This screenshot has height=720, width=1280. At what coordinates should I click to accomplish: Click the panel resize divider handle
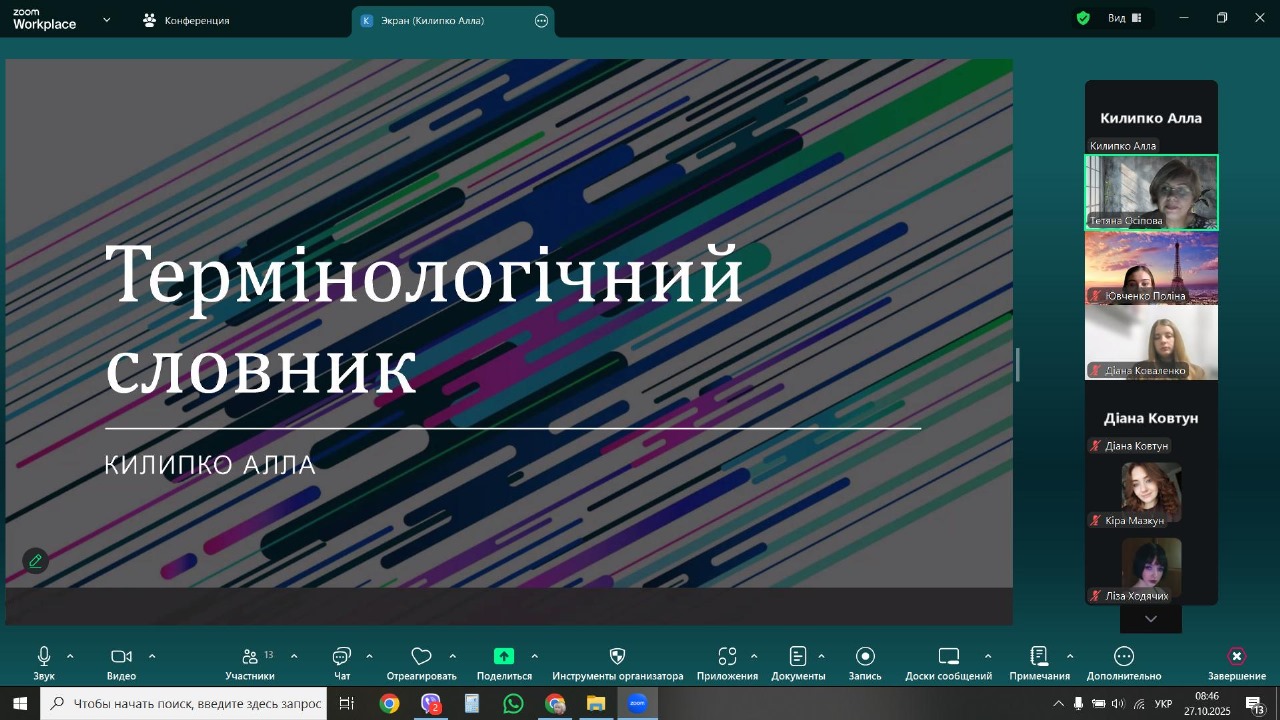click(1018, 365)
